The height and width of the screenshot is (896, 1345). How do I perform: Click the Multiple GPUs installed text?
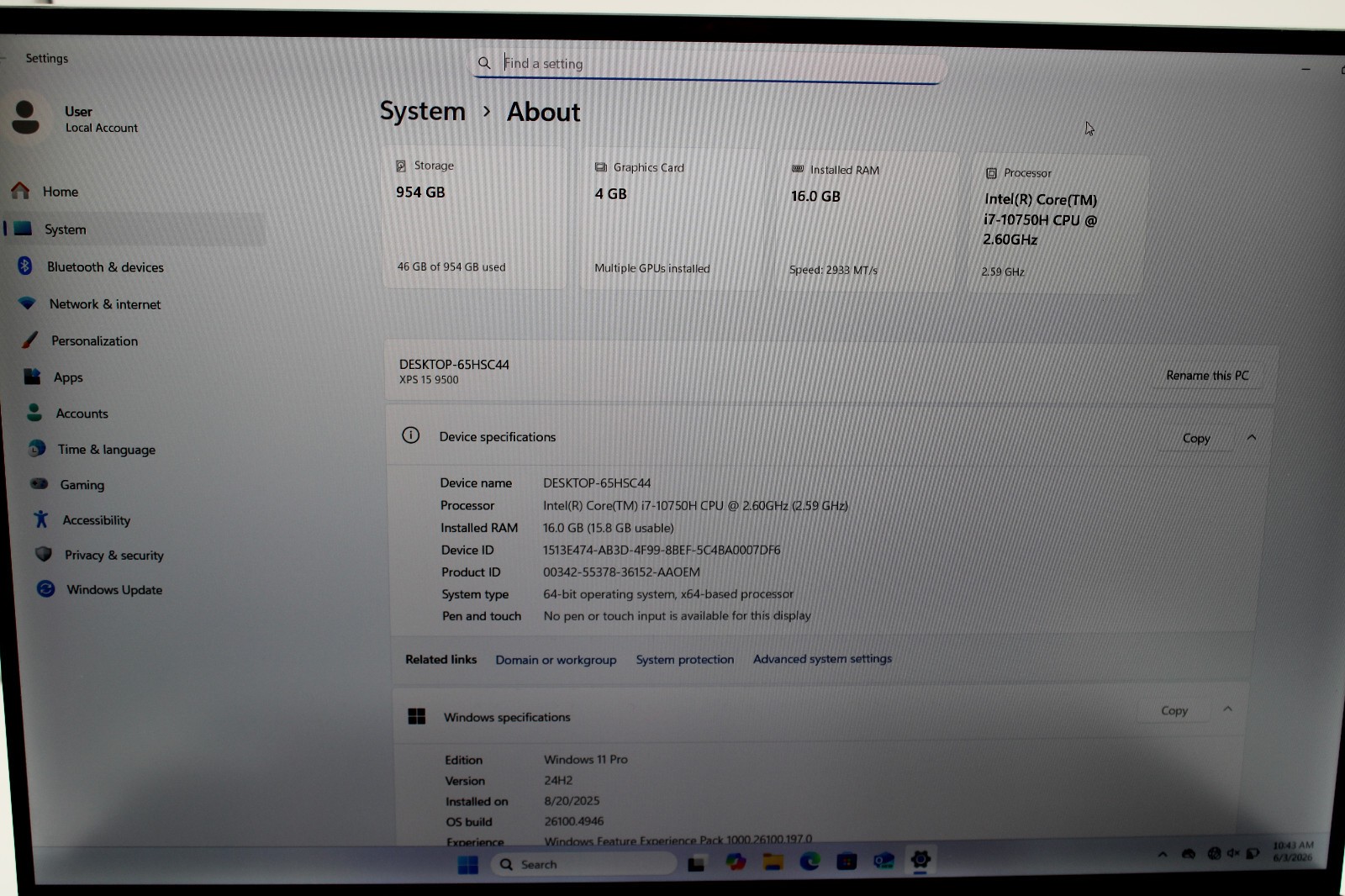point(652,268)
